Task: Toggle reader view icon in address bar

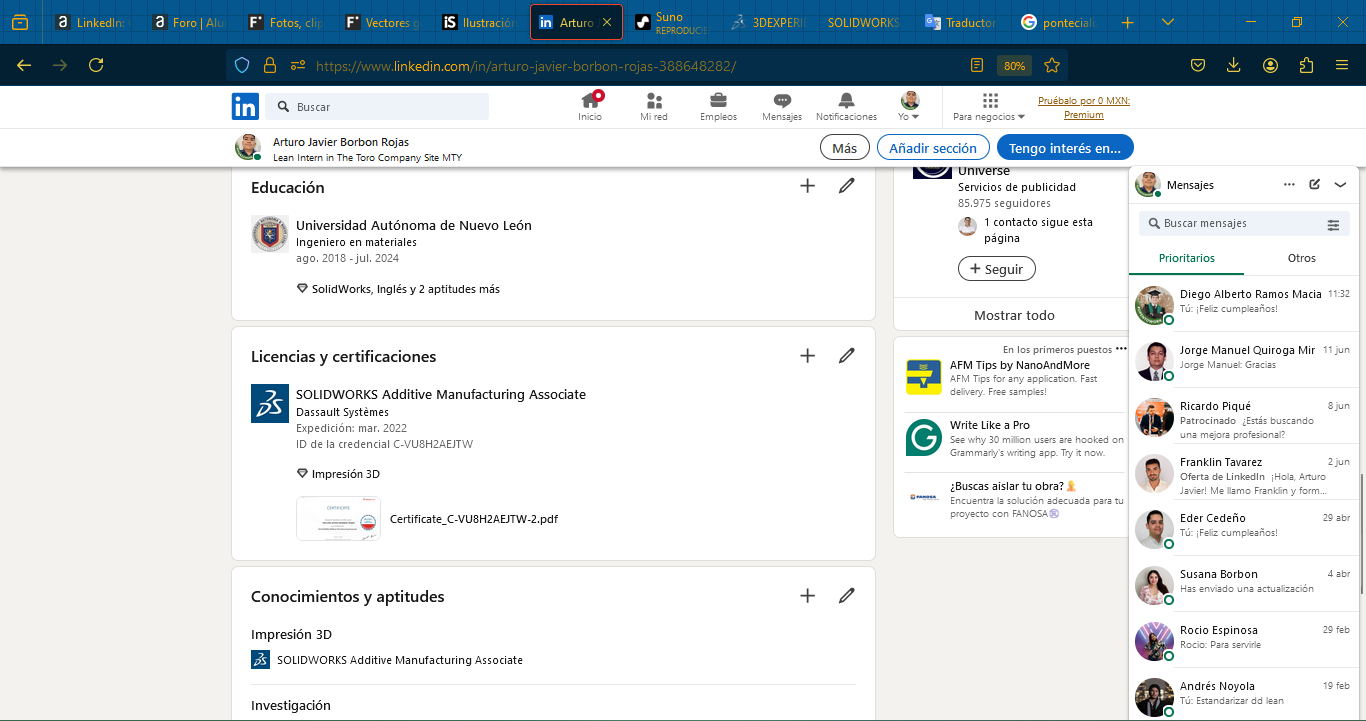Action: (977, 65)
